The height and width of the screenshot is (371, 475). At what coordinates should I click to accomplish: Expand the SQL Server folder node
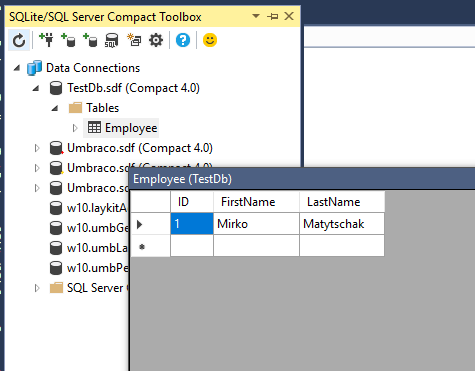pyautogui.click(x=37, y=288)
